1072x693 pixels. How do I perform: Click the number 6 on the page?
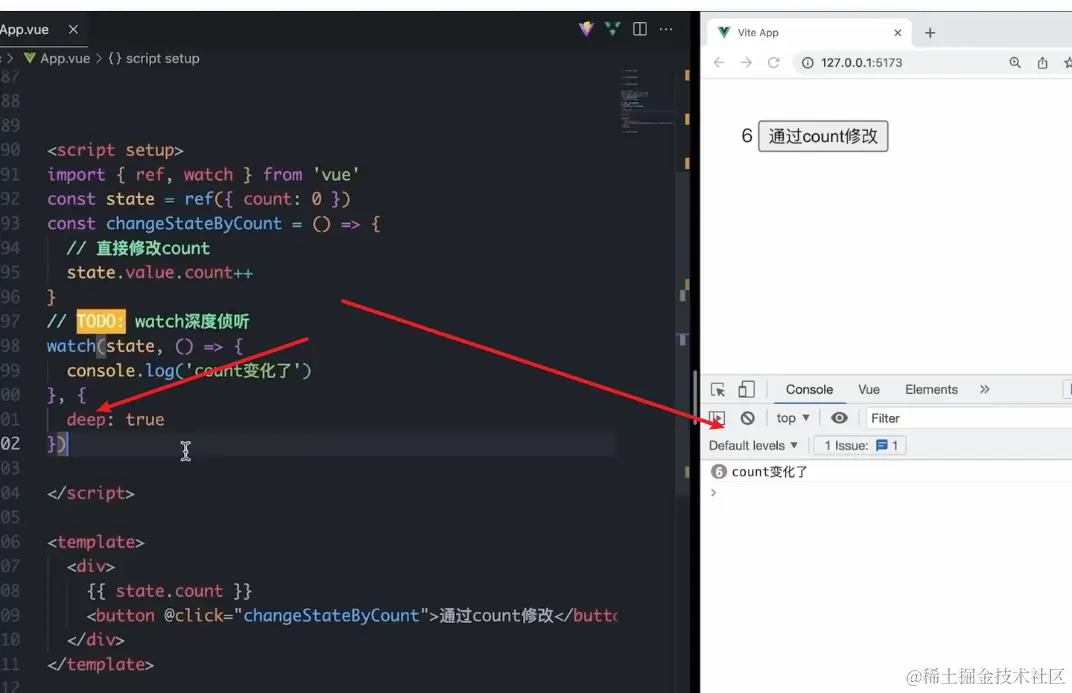pyautogui.click(x=747, y=135)
